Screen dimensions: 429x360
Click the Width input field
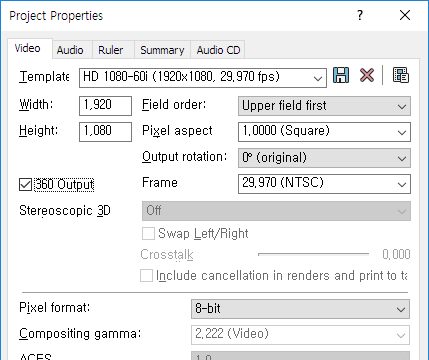[105, 106]
